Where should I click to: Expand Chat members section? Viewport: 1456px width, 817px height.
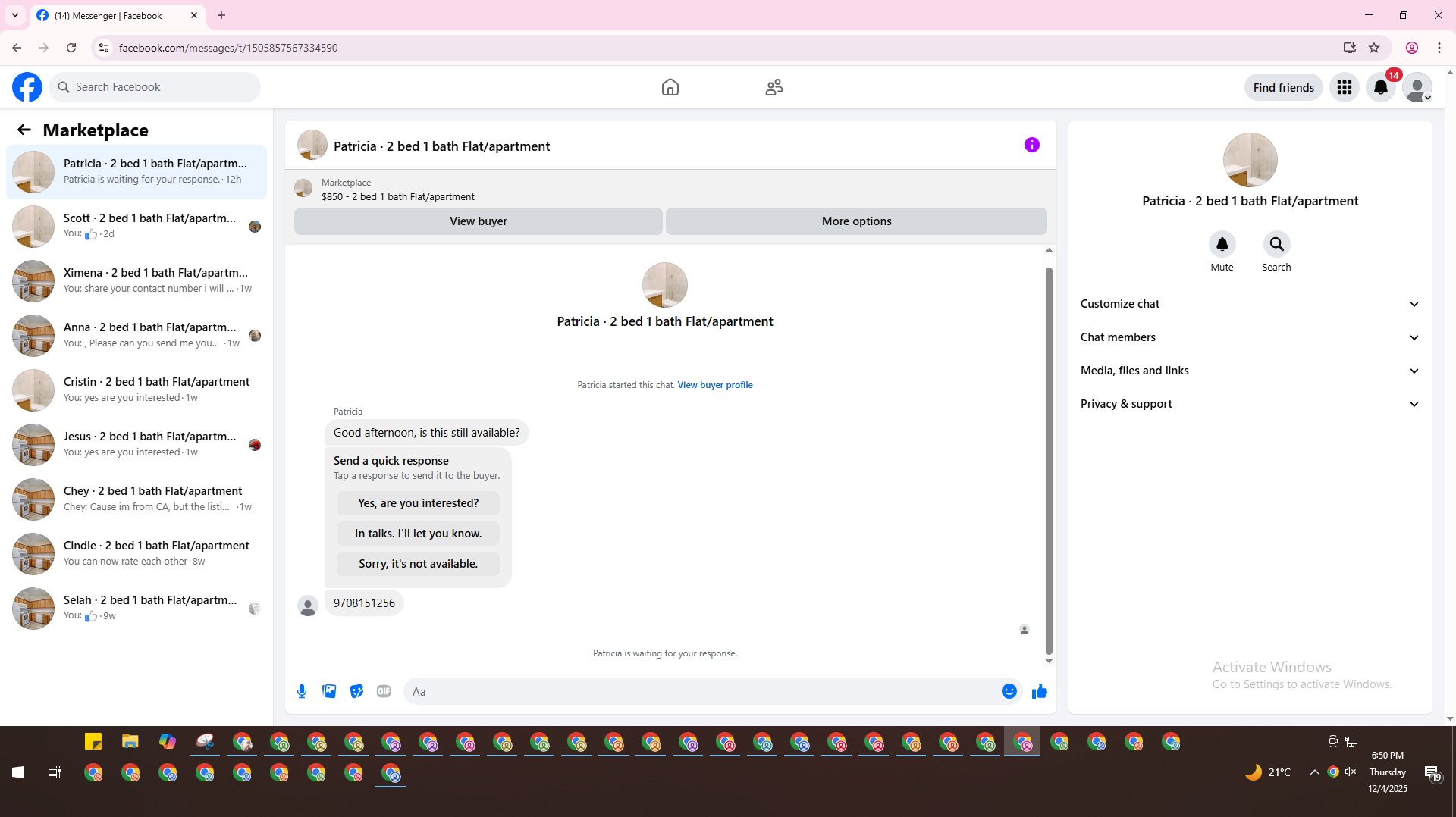tap(1250, 337)
